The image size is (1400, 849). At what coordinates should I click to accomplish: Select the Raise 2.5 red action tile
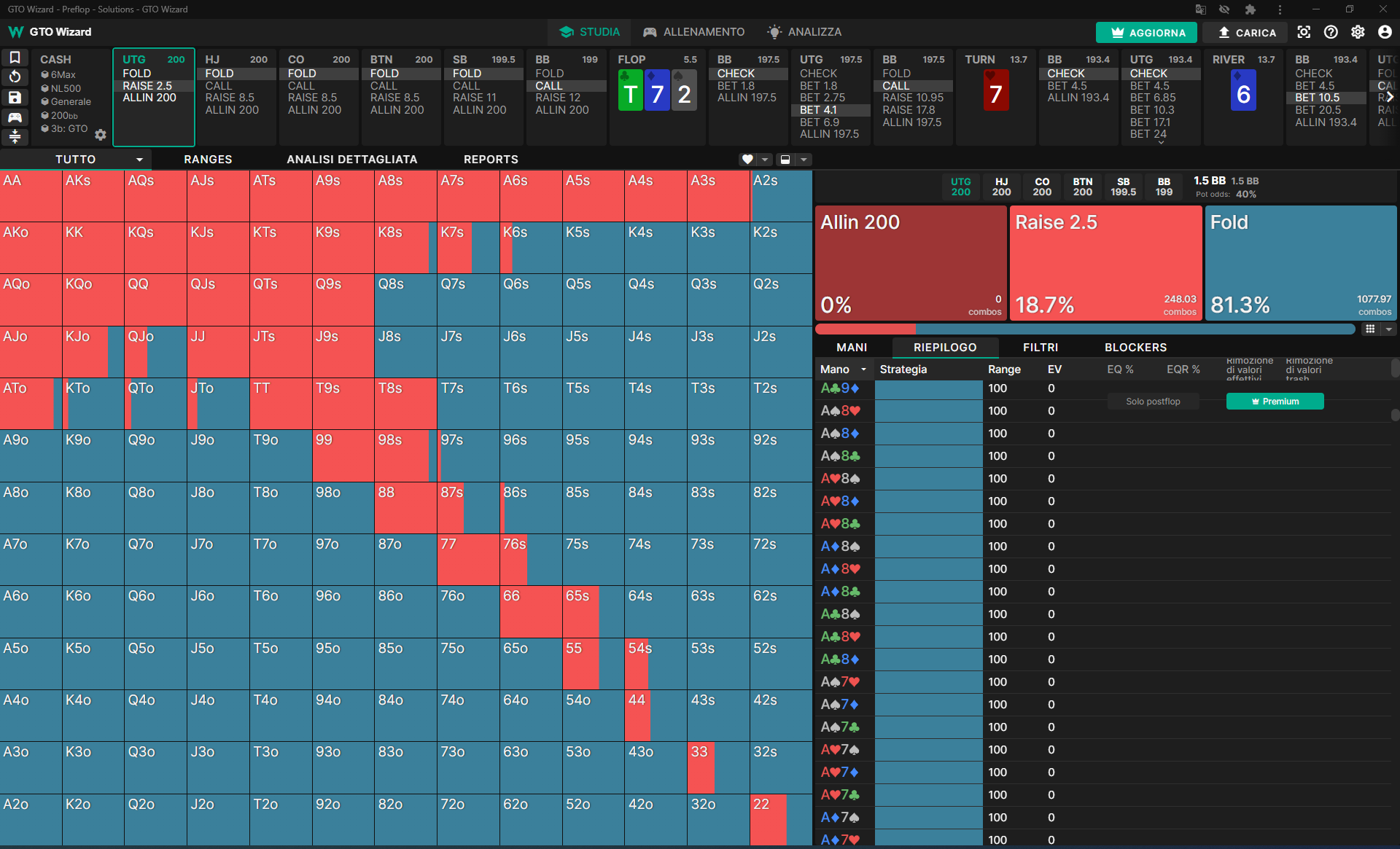pos(1105,263)
